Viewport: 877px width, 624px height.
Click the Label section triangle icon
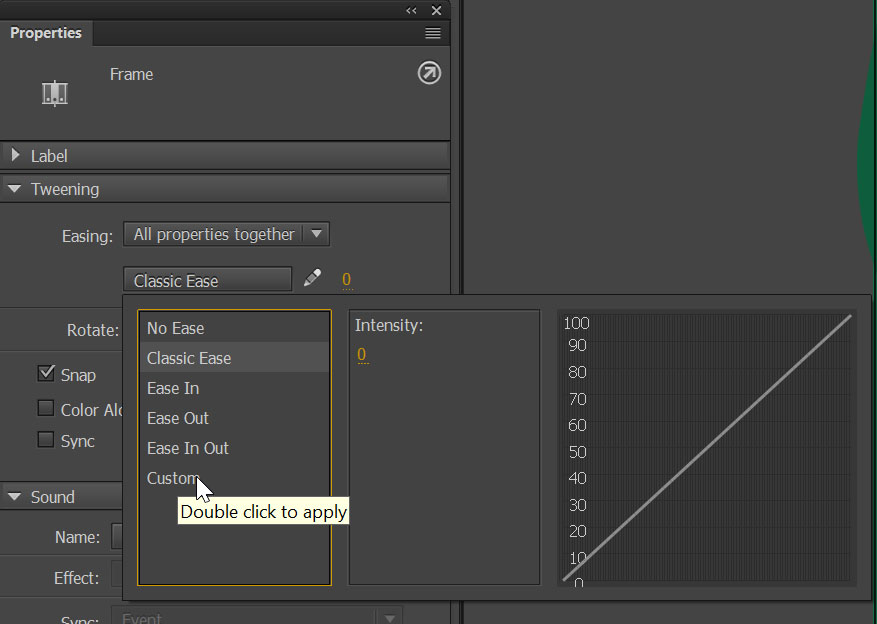[14, 155]
